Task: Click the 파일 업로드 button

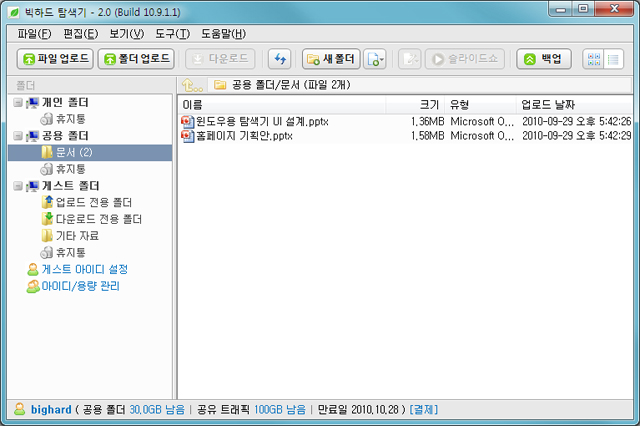Action: click(55, 59)
